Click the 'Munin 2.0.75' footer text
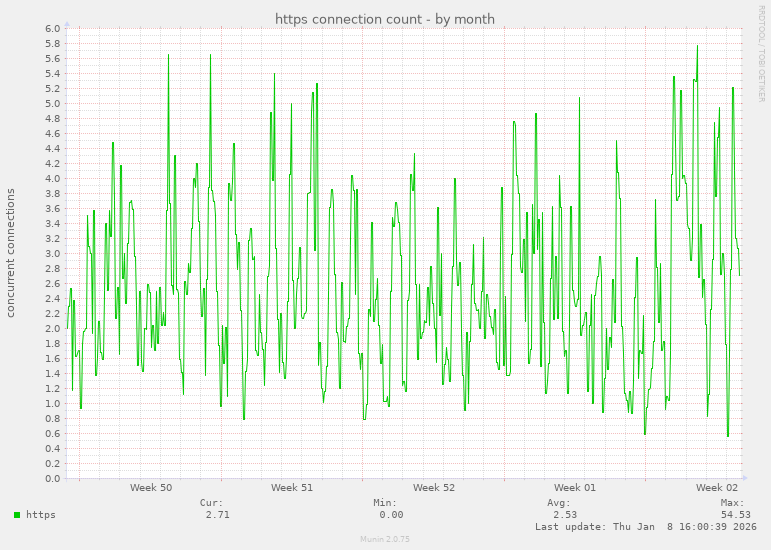 (385, 539)
